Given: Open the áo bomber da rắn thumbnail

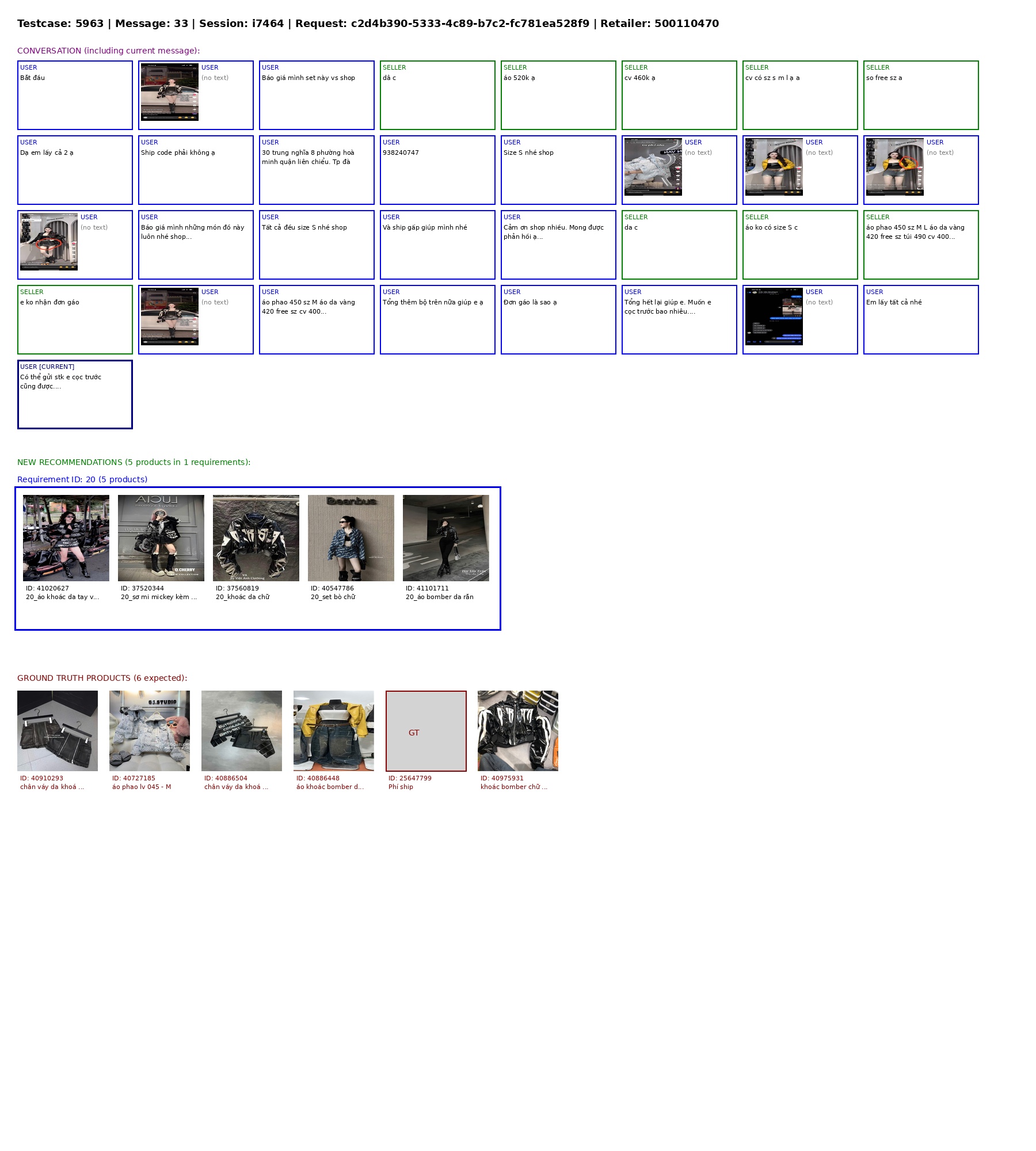Looking at the screenshot, I should (446, 538).
